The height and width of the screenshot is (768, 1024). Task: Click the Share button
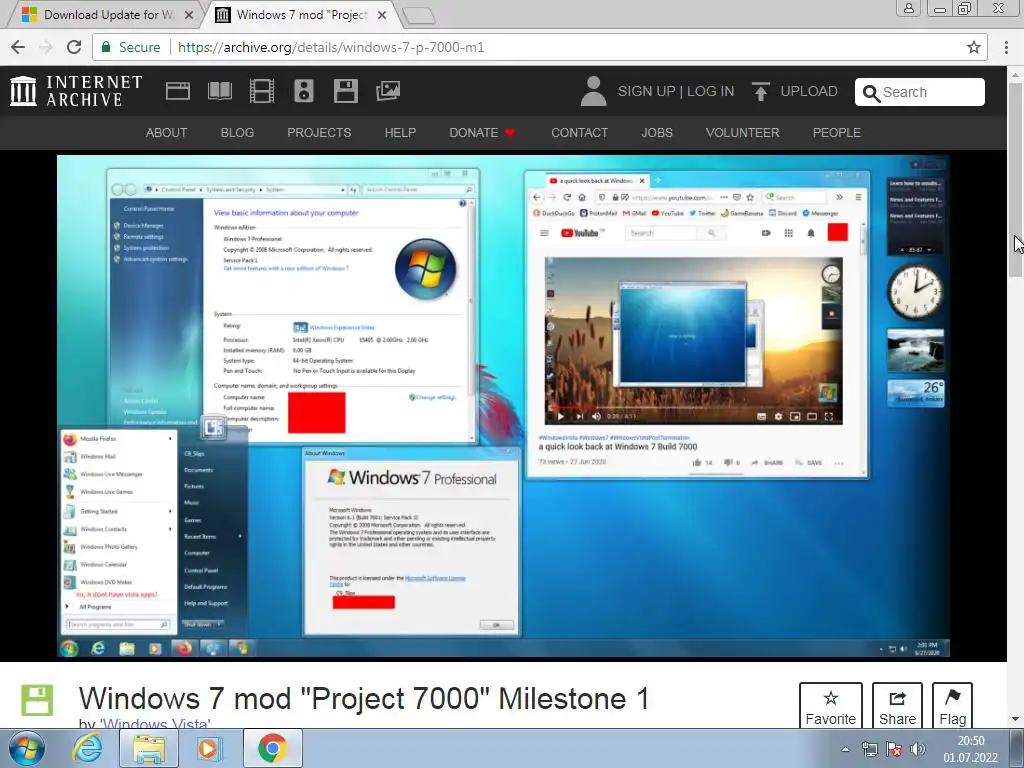point(897,707)
